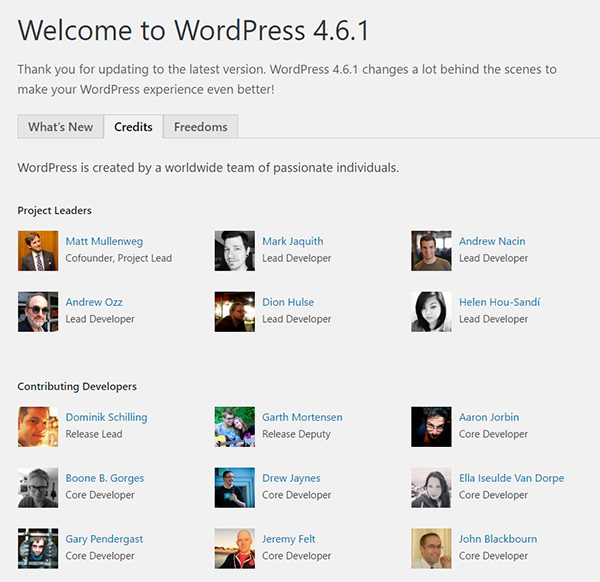Click 'Cofounder, Project Lead' under Matt Mullenweg

[x=119, y=258]
